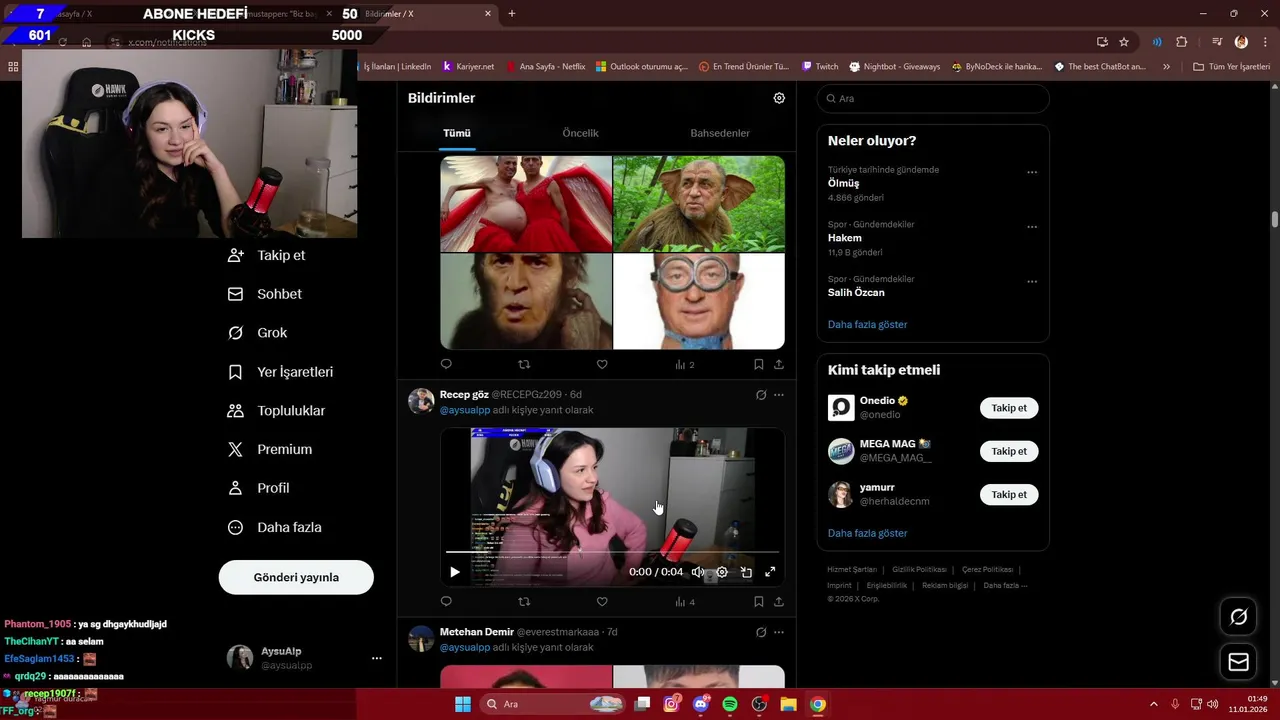Screen dimensions: 1280x720
Task: Follow yamurr with Takip et
Action: pos(1009,494)
